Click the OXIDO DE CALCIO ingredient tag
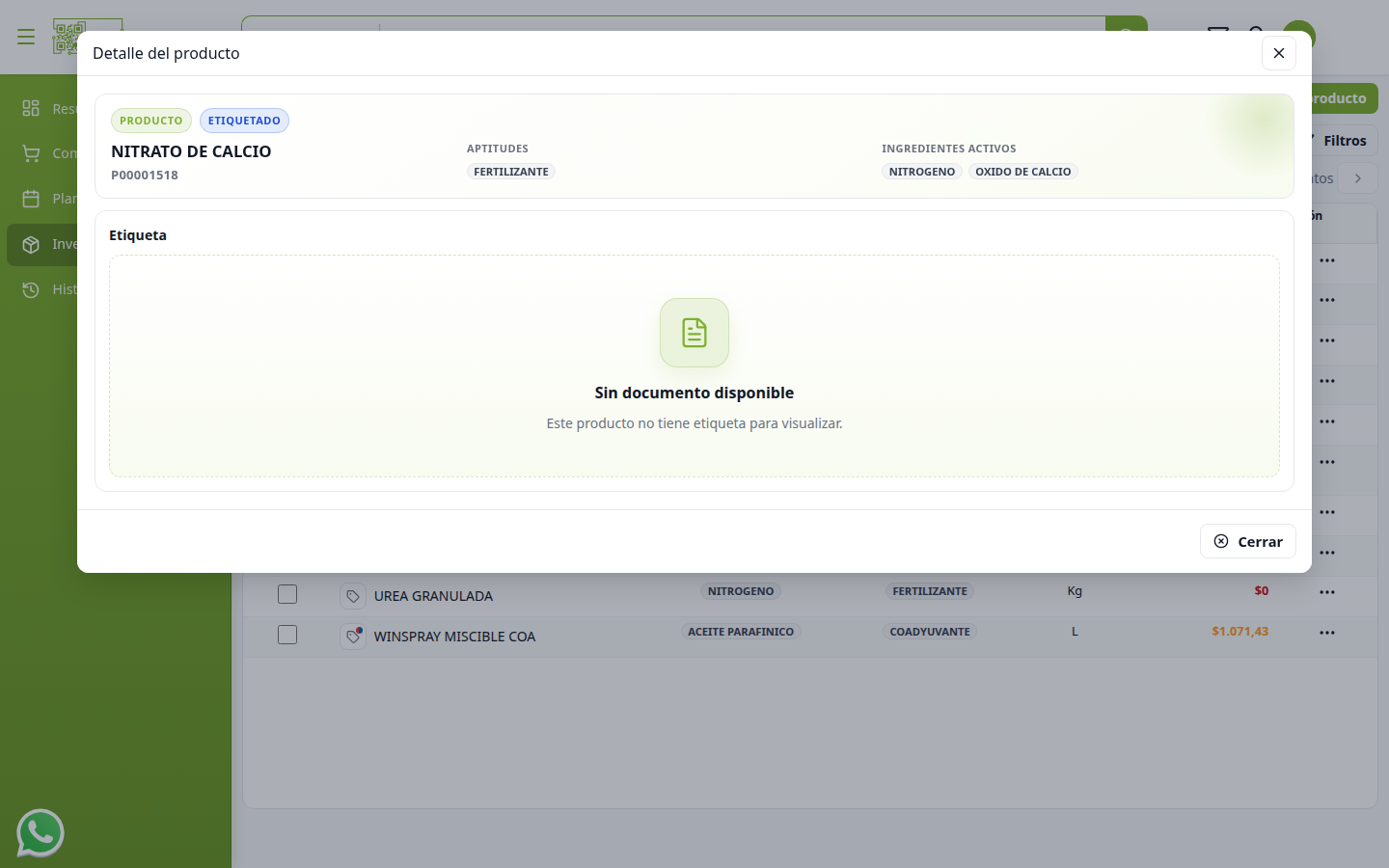1389x868 pixels. coord(1023,172)
